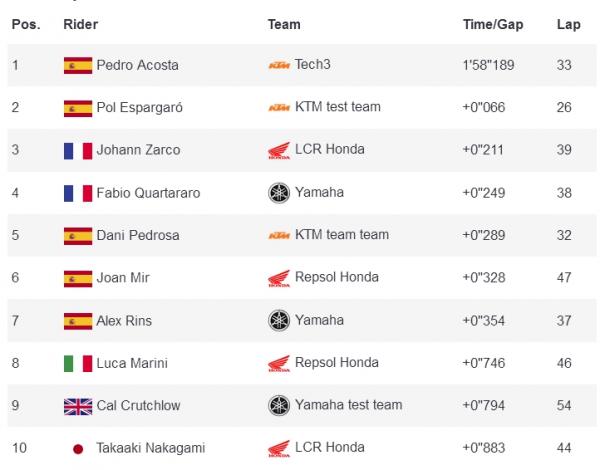Click the Spanish flag beside Pedro Acosta
600x470 pixels.
point(77,65)
